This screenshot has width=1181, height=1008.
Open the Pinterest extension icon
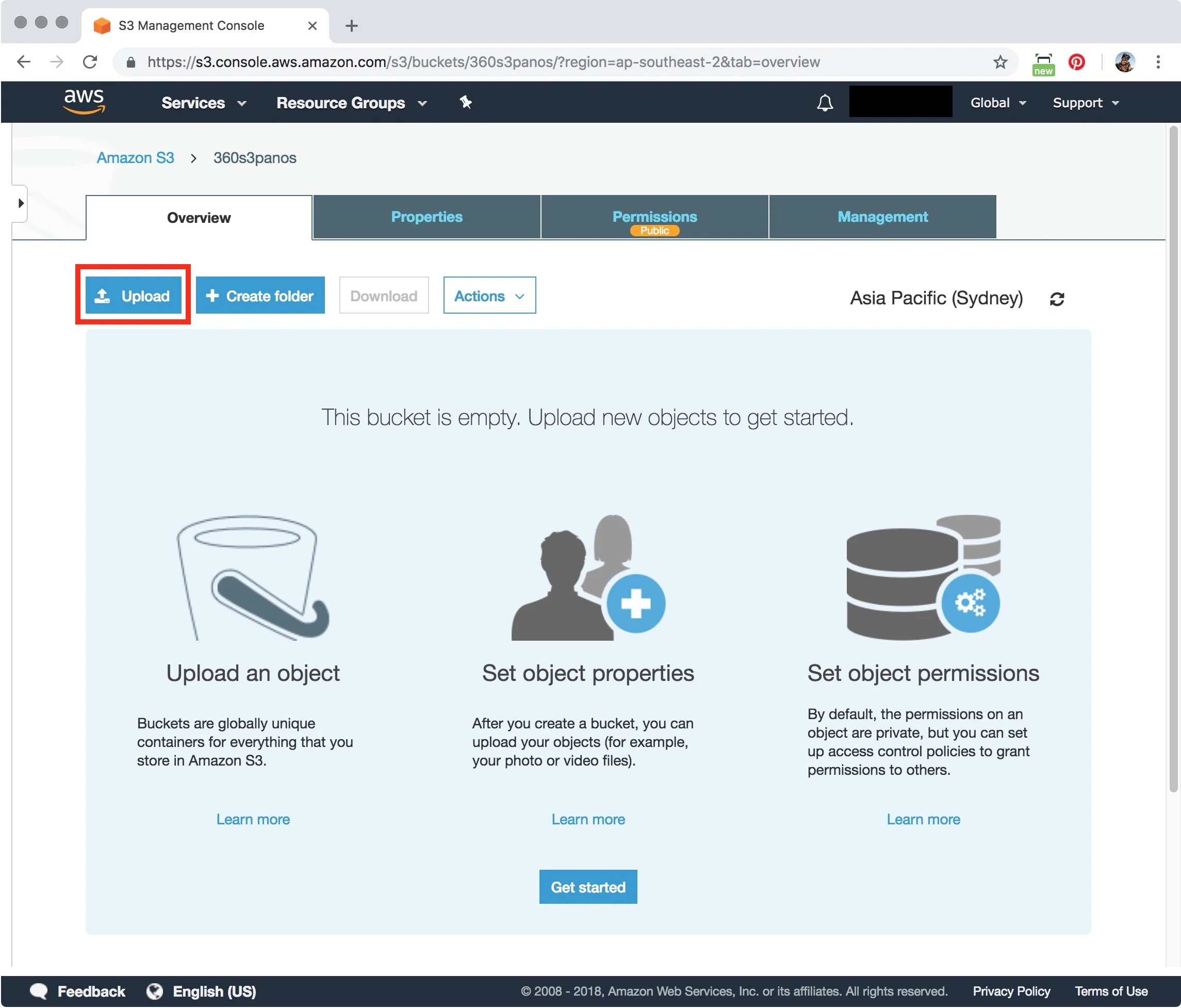[1076, 61]
